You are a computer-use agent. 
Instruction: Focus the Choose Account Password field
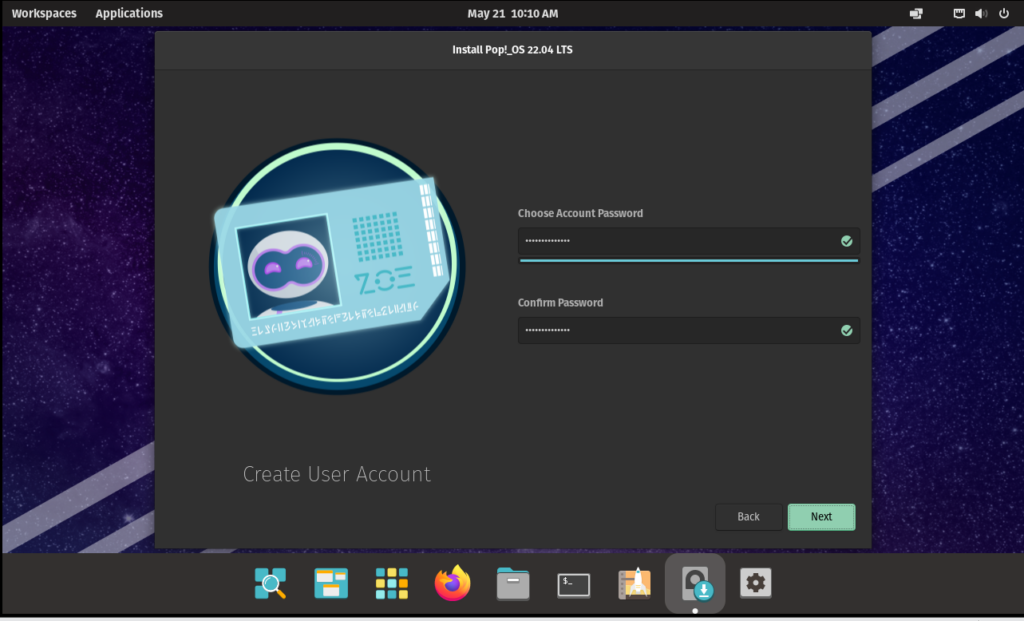click(688, 241)
